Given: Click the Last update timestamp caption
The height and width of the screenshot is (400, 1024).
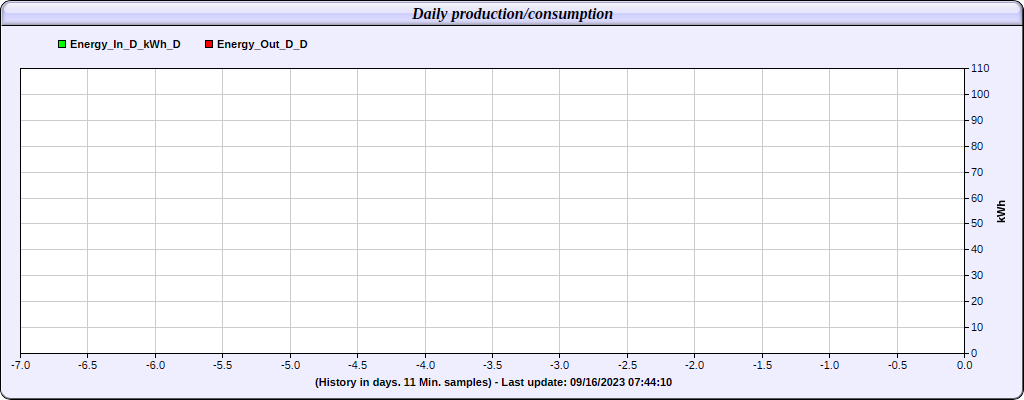Looking at the screenshot, I should point(493,382).
